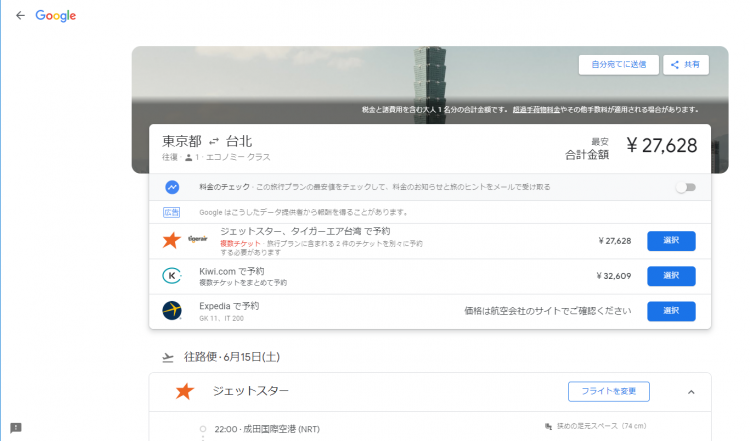Click the passenger person icon

[x=188, y=157]
